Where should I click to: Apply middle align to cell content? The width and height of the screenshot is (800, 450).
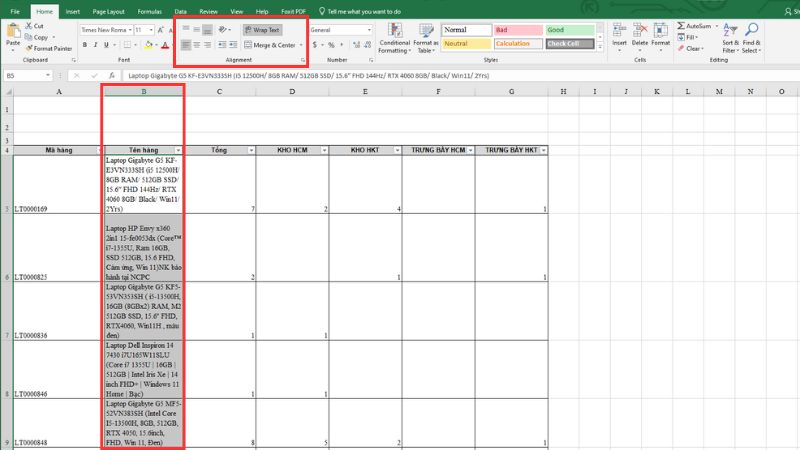pos(196,30)
